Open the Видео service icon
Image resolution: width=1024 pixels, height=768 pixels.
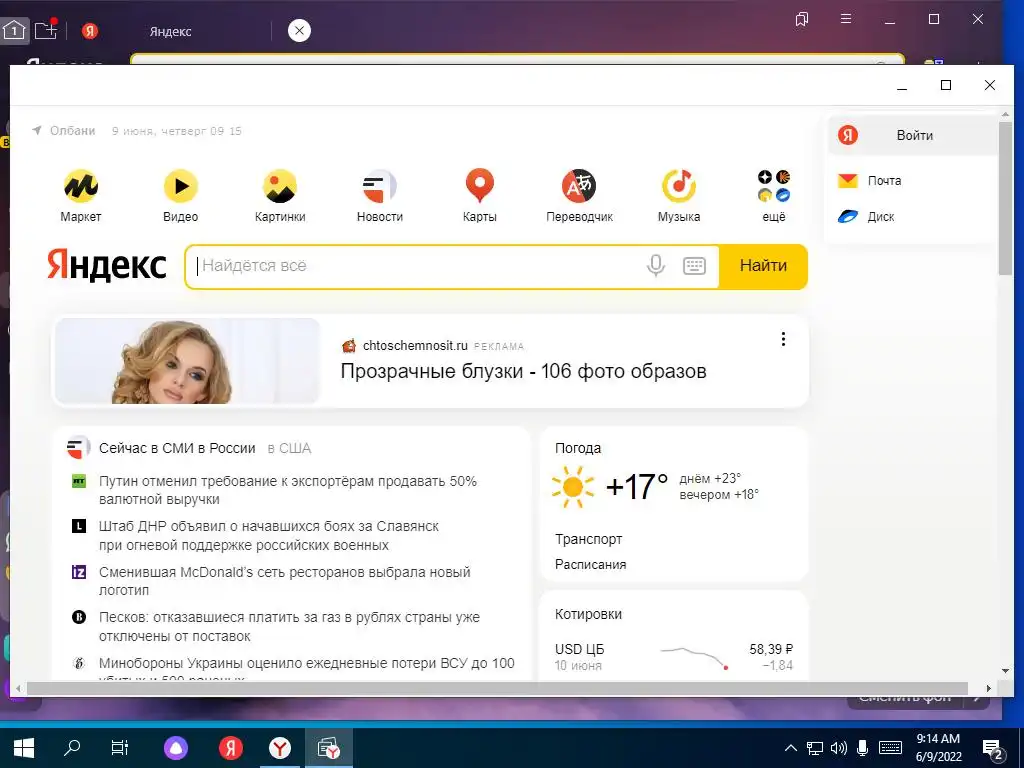pyautogui.click(x=180, y=195)
